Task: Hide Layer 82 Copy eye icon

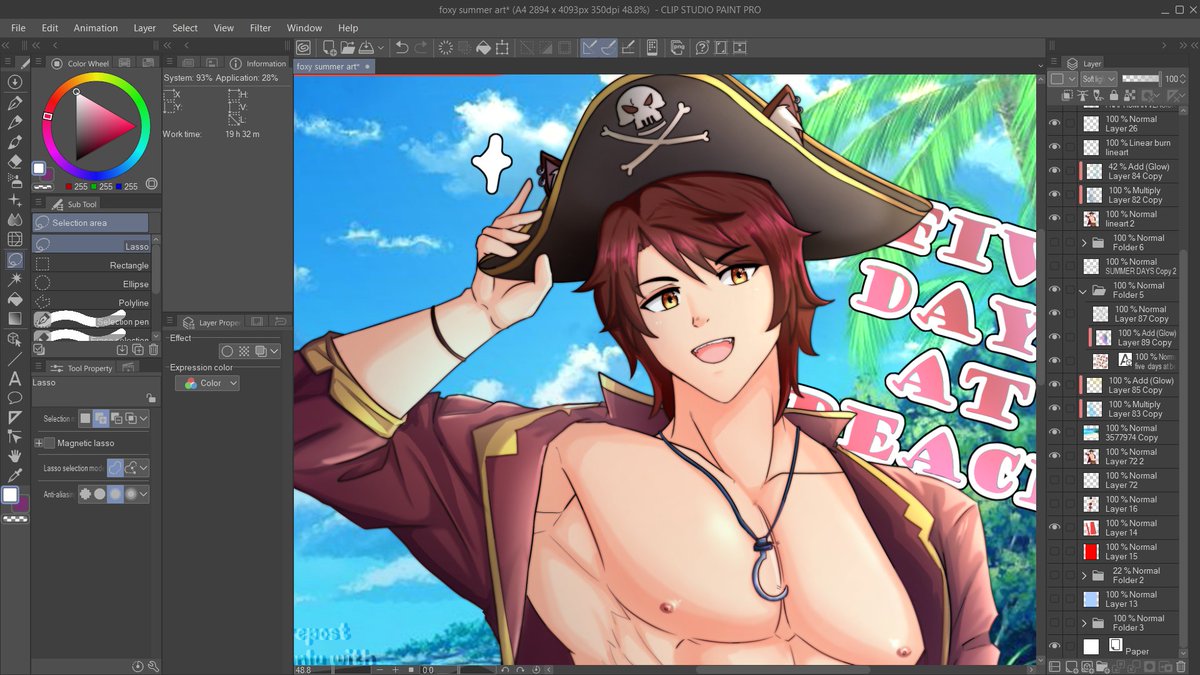Action: coord(1054,194)
